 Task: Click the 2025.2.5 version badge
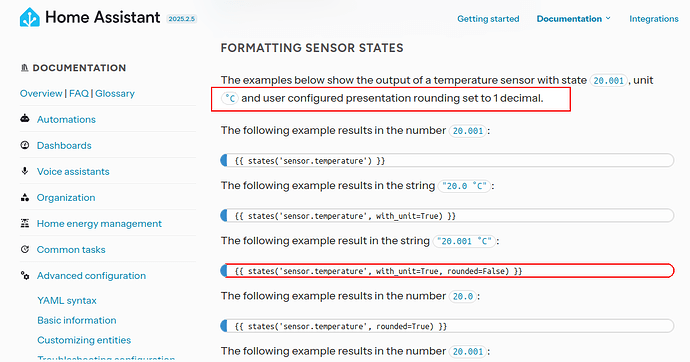(x=181, y=19)
